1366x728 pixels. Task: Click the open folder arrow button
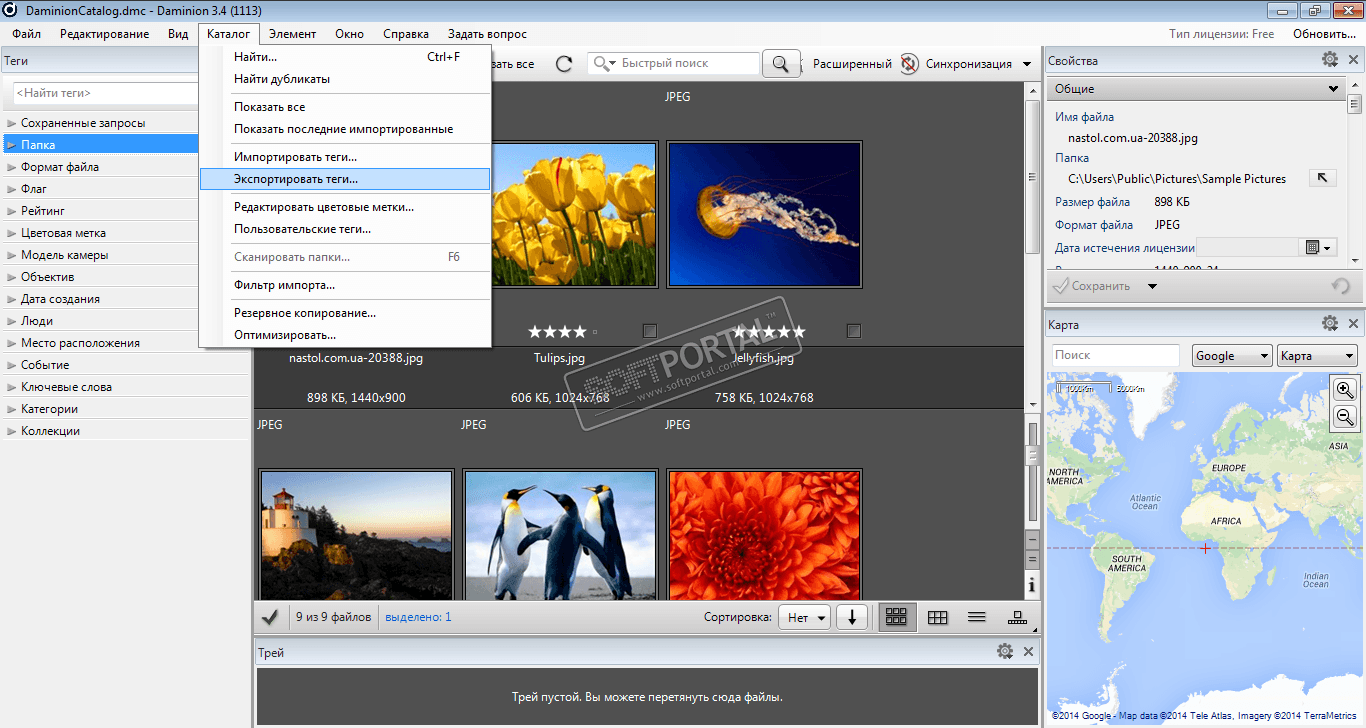coord(1322,178)
